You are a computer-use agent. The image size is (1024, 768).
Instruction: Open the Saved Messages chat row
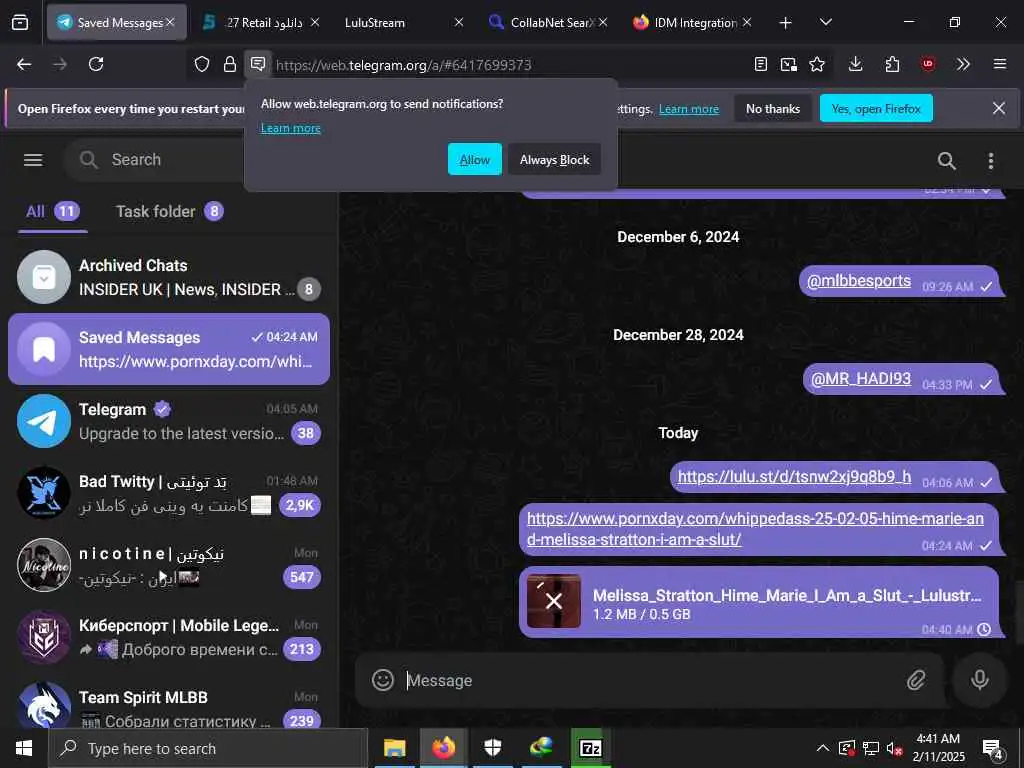pyautogui.click(x=168, y=349)
